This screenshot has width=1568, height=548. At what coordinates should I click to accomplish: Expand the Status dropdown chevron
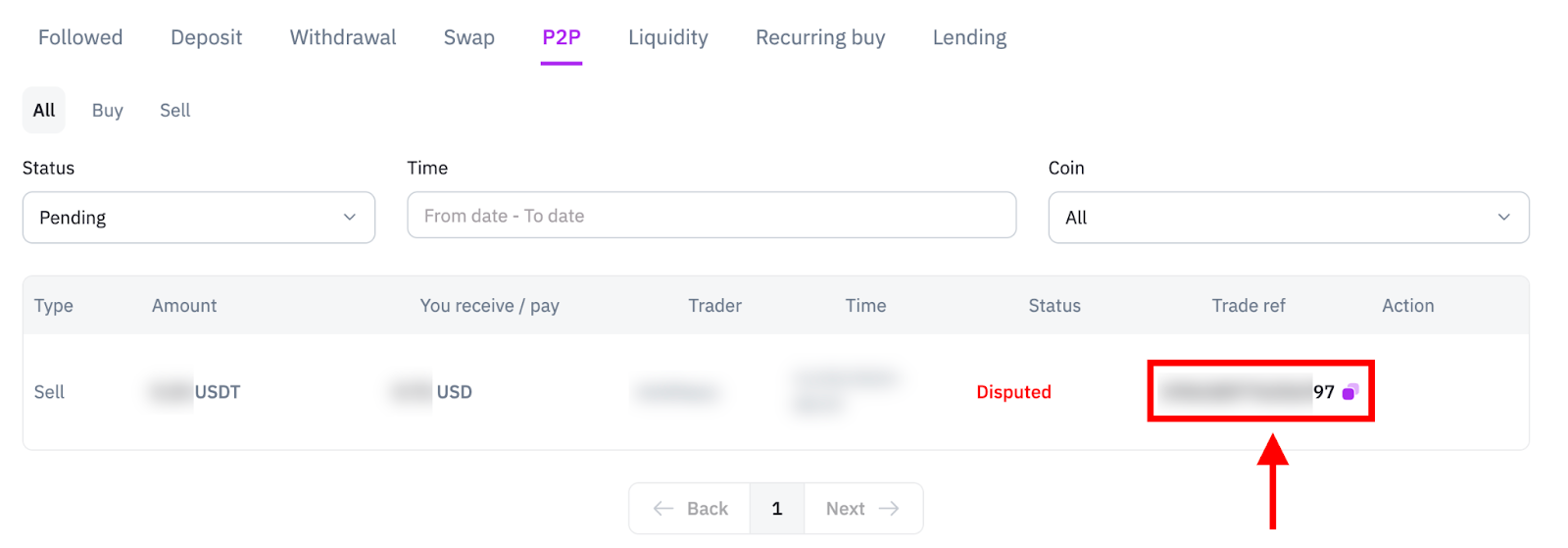pos(350,218)
